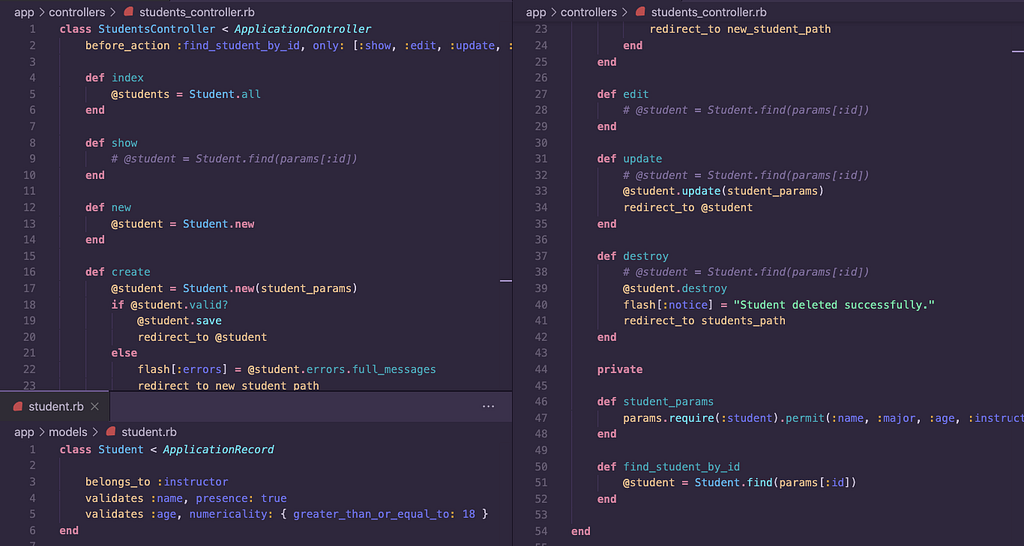Viewport: 1024px width, 546px height.
Task: Click the 'private' keyword
Action: [620, 369]
